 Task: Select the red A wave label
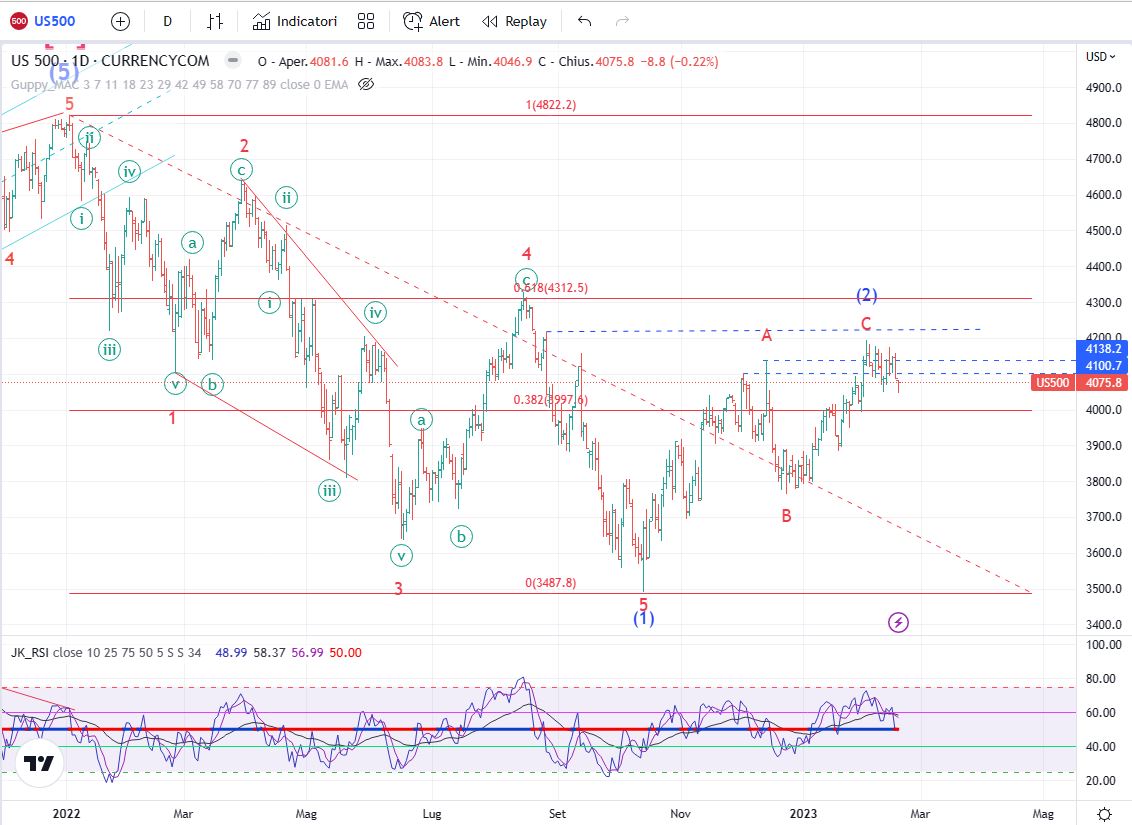(767, 336)
